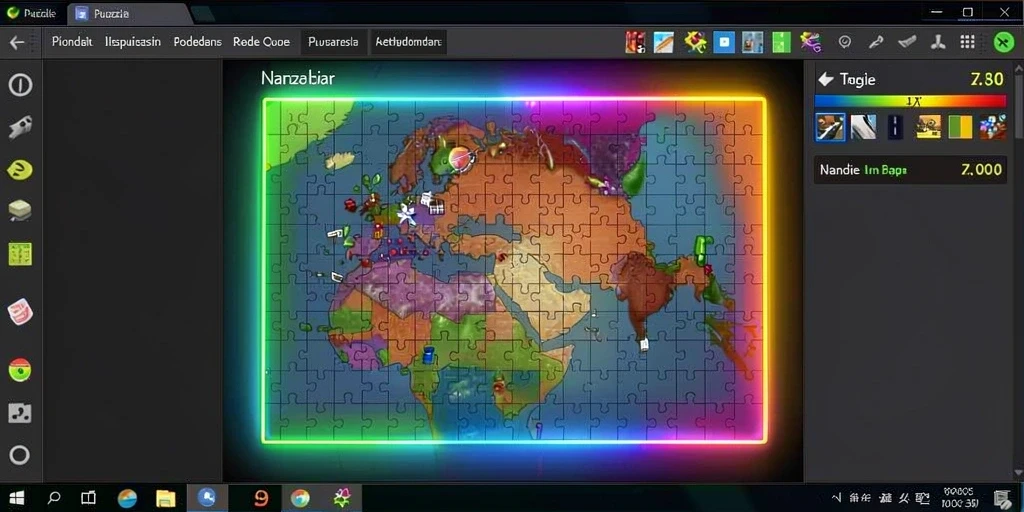Click the brush stroke toolbar icon
Viewport: 1024px width, 512px height.
click(906, 42)
